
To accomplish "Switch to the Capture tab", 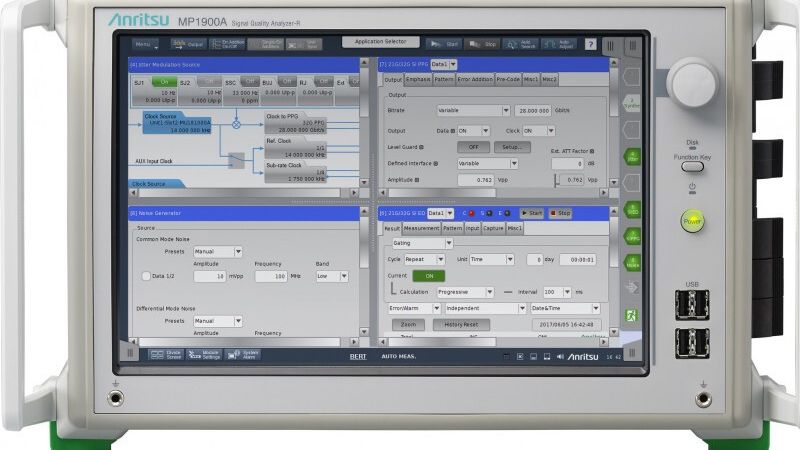I will (x=493, y=228).
